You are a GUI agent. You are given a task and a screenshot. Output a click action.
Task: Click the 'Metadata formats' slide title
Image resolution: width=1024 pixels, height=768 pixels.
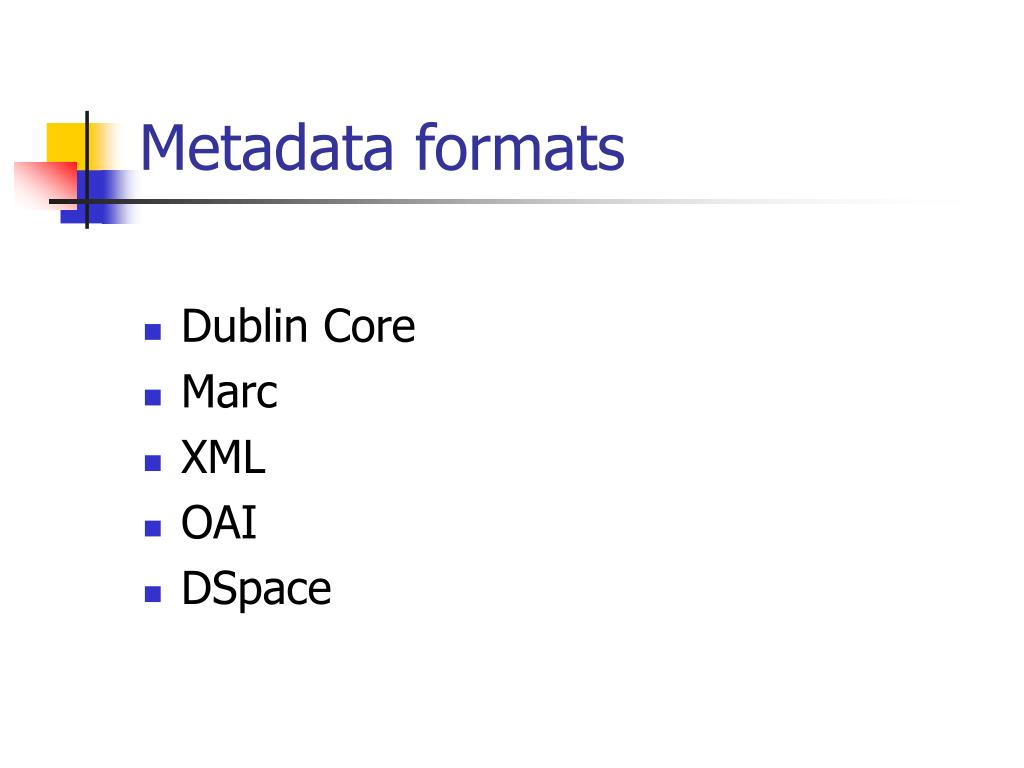383,148
